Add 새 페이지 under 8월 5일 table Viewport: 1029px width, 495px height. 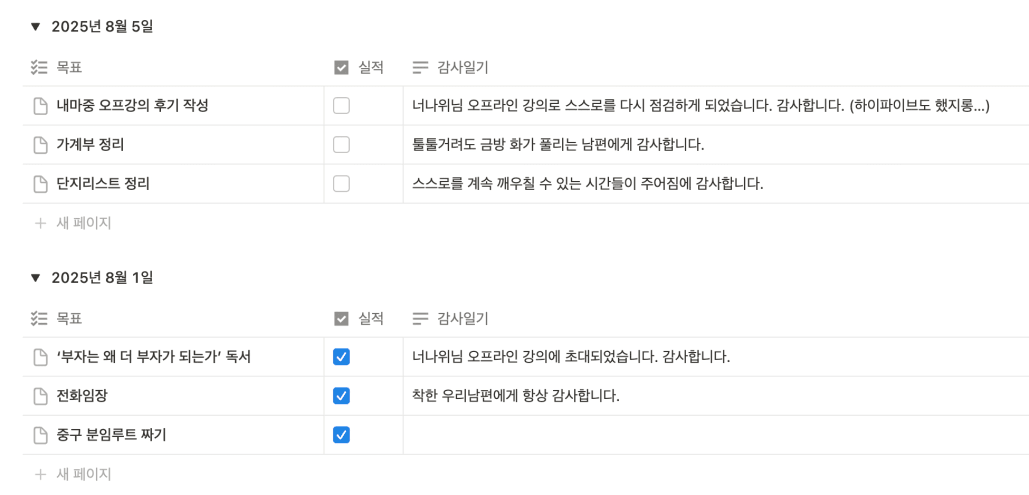(x=73, y=223)
